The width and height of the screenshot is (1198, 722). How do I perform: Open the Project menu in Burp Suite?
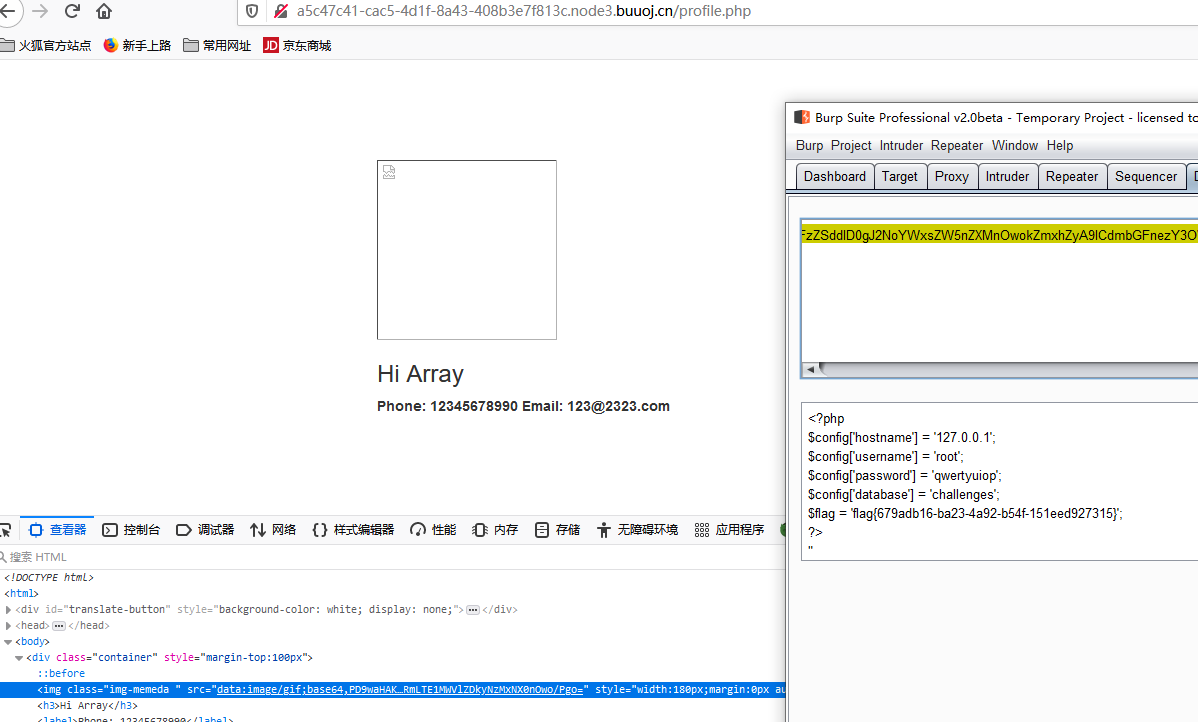(851, 145)
